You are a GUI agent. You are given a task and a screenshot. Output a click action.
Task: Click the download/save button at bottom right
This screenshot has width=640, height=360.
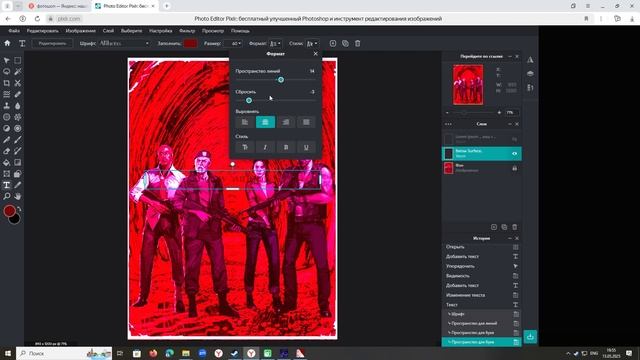530,337
